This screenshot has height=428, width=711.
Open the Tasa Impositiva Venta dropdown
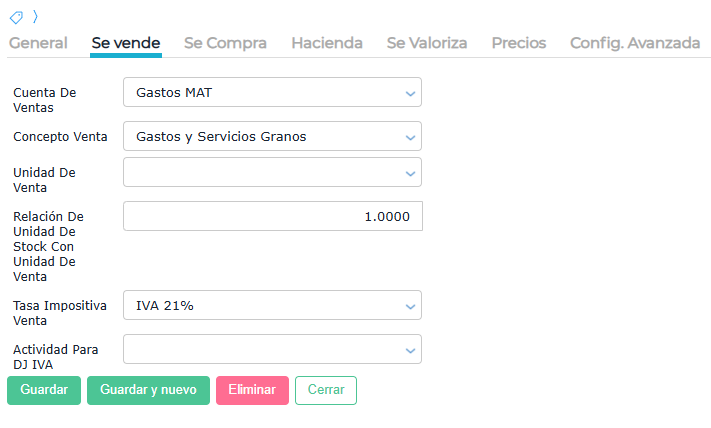pos(272,306)
